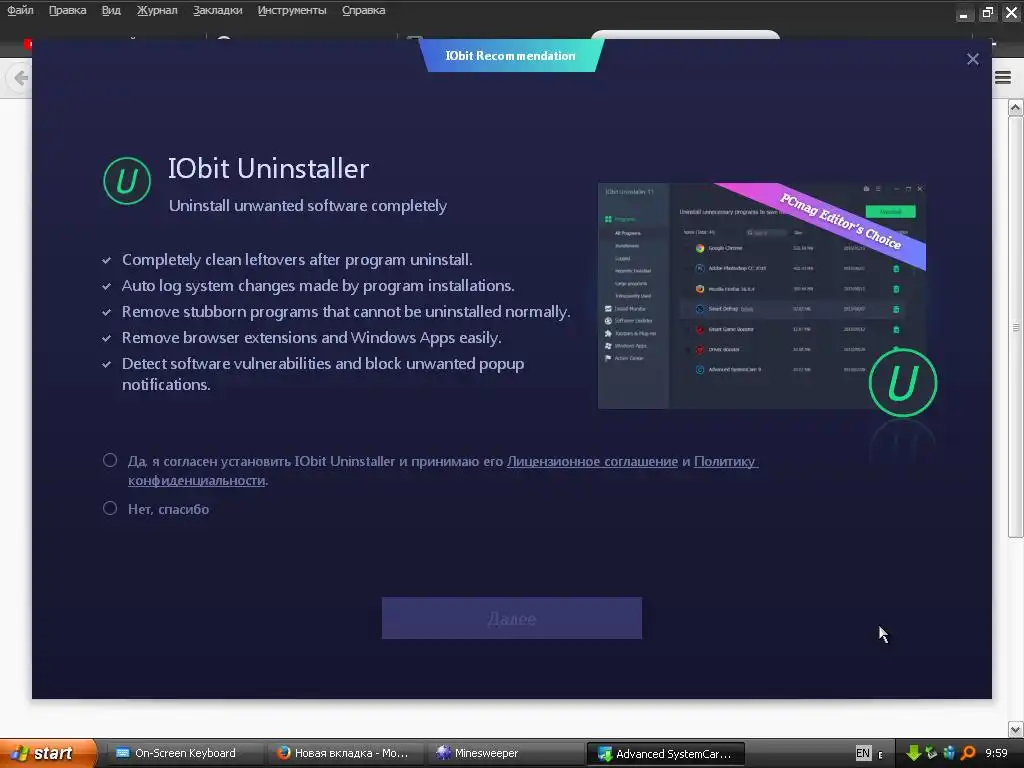Click "Auto log system changes" bullet text
The image size is (1024, 768).
pyautogui.click(x=318, y=285)
